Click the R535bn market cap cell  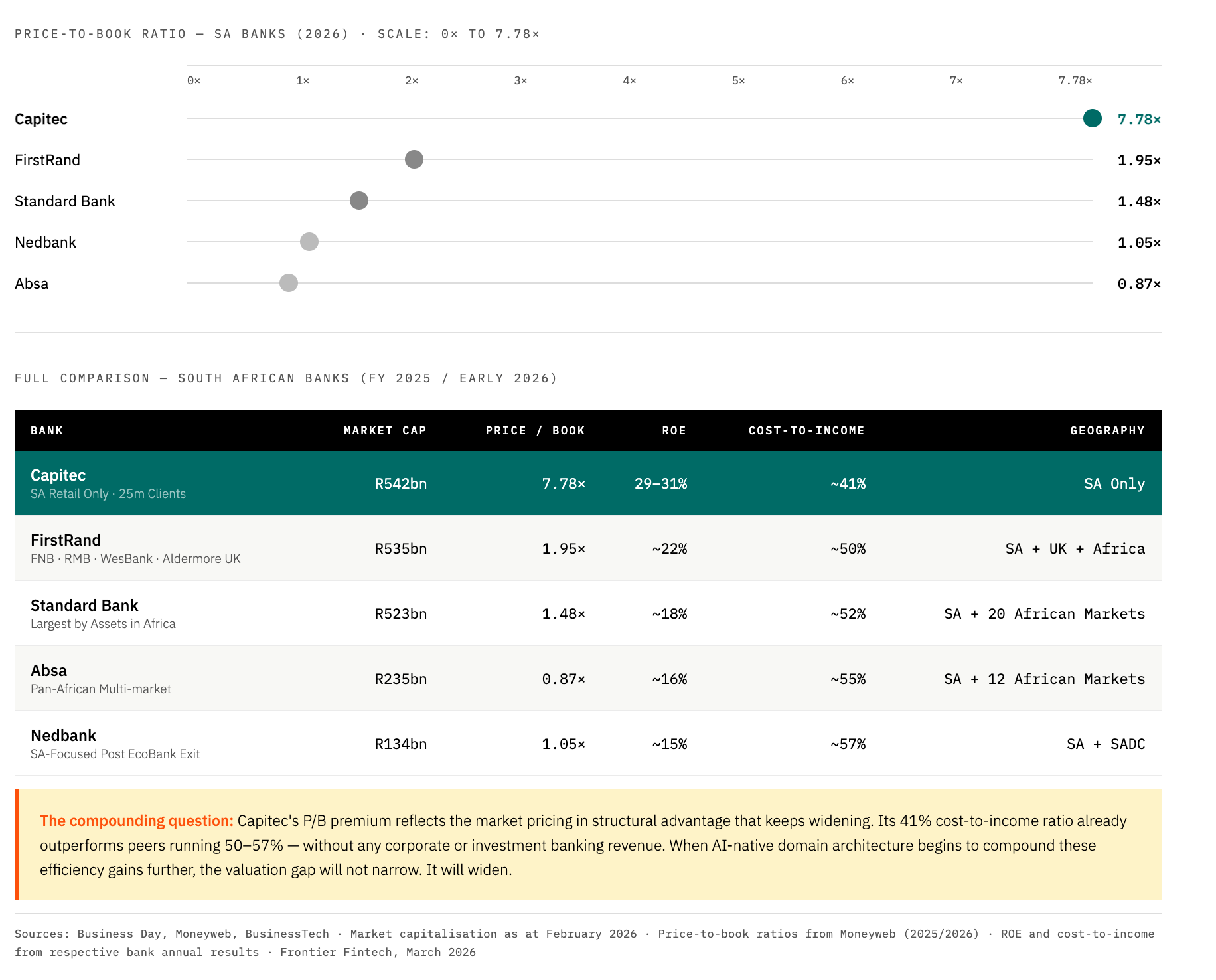[x=400, y=548]
